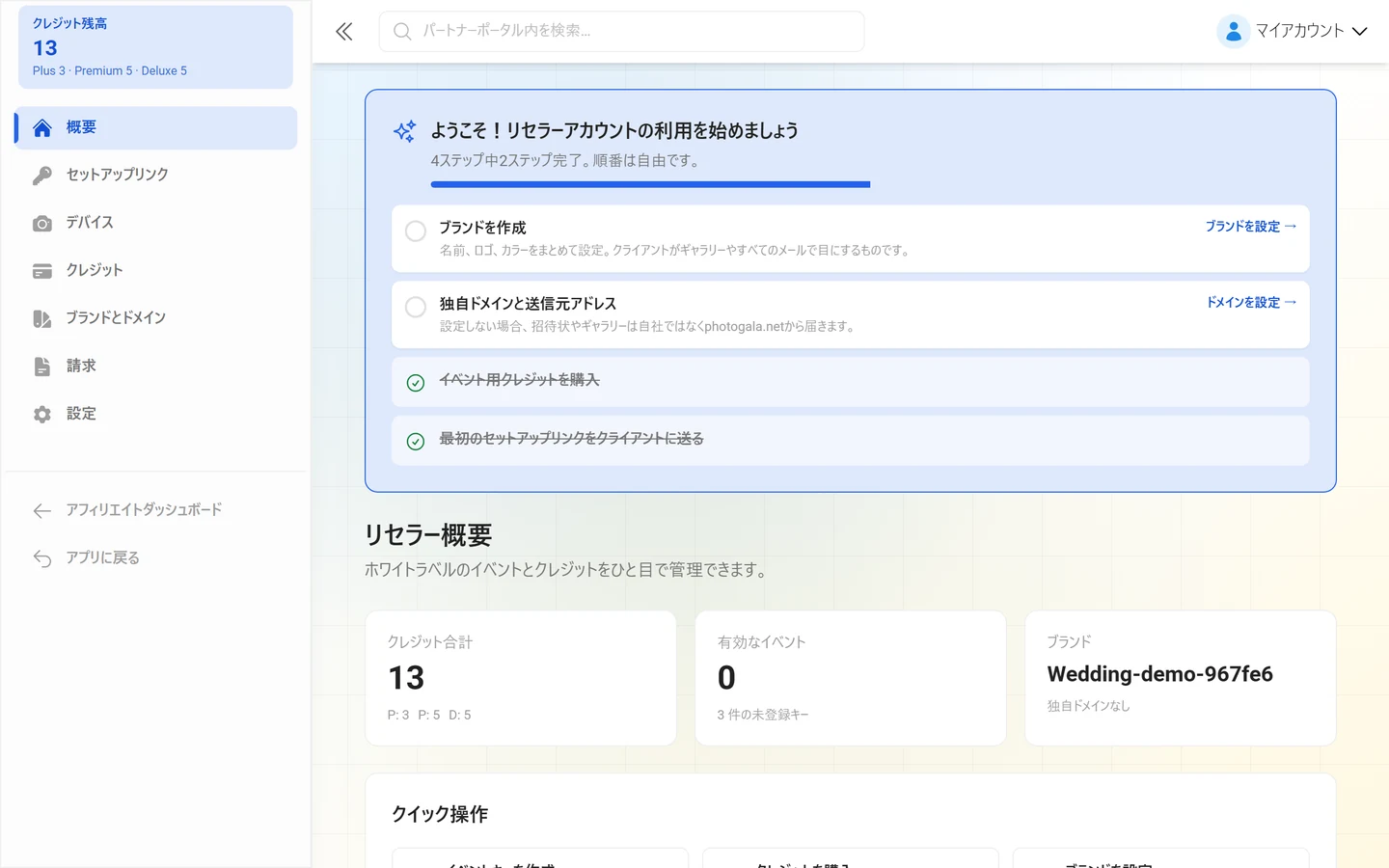1389x868 pixels.
Task: Open the 概要 menu item
Action: [x=156, y=128]
